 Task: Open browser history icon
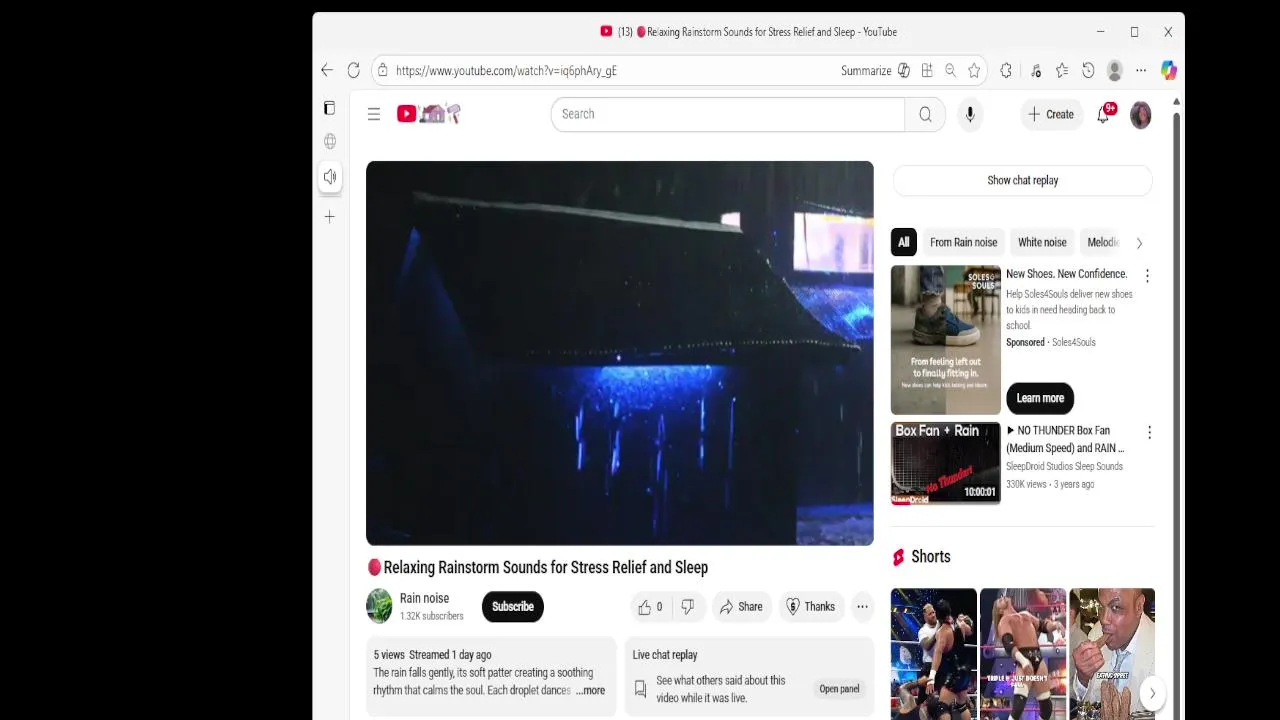click(x=1088, y=70)
